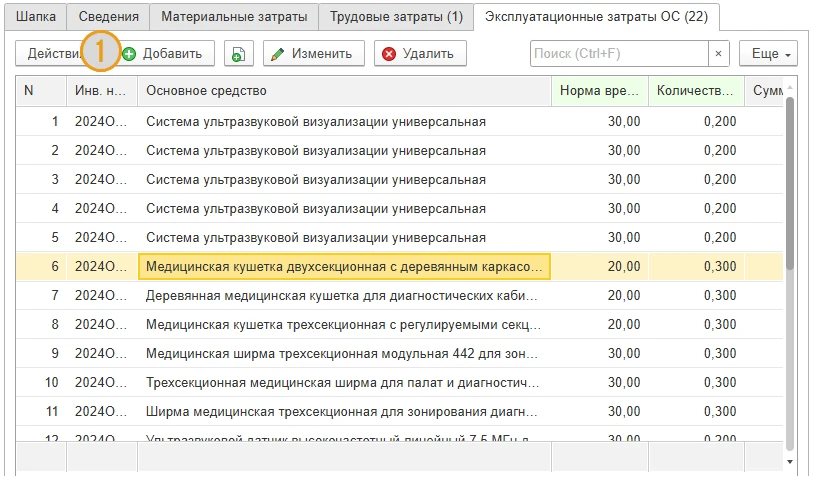Image resolution: width=815 pixels, height=482 pixels.
Task: Sort by the N column header
Action: [x=41, y=91]
